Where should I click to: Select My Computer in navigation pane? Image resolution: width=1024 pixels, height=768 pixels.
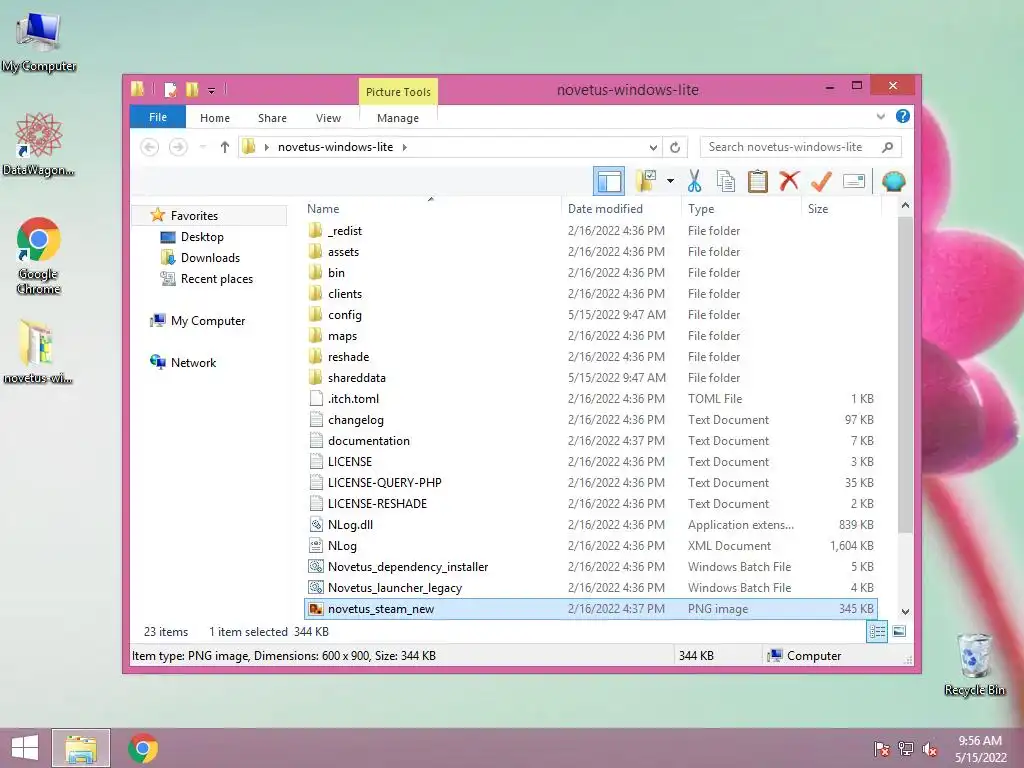(x=208, y=321)
